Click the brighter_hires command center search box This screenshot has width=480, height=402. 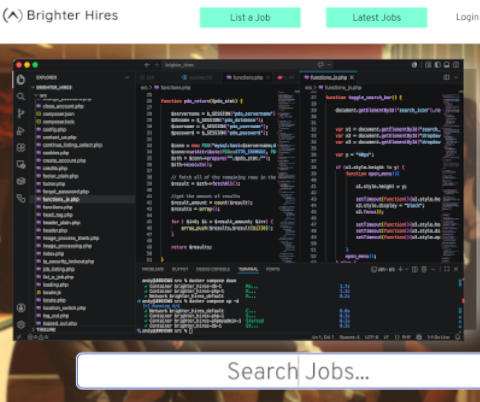point(248,65)
